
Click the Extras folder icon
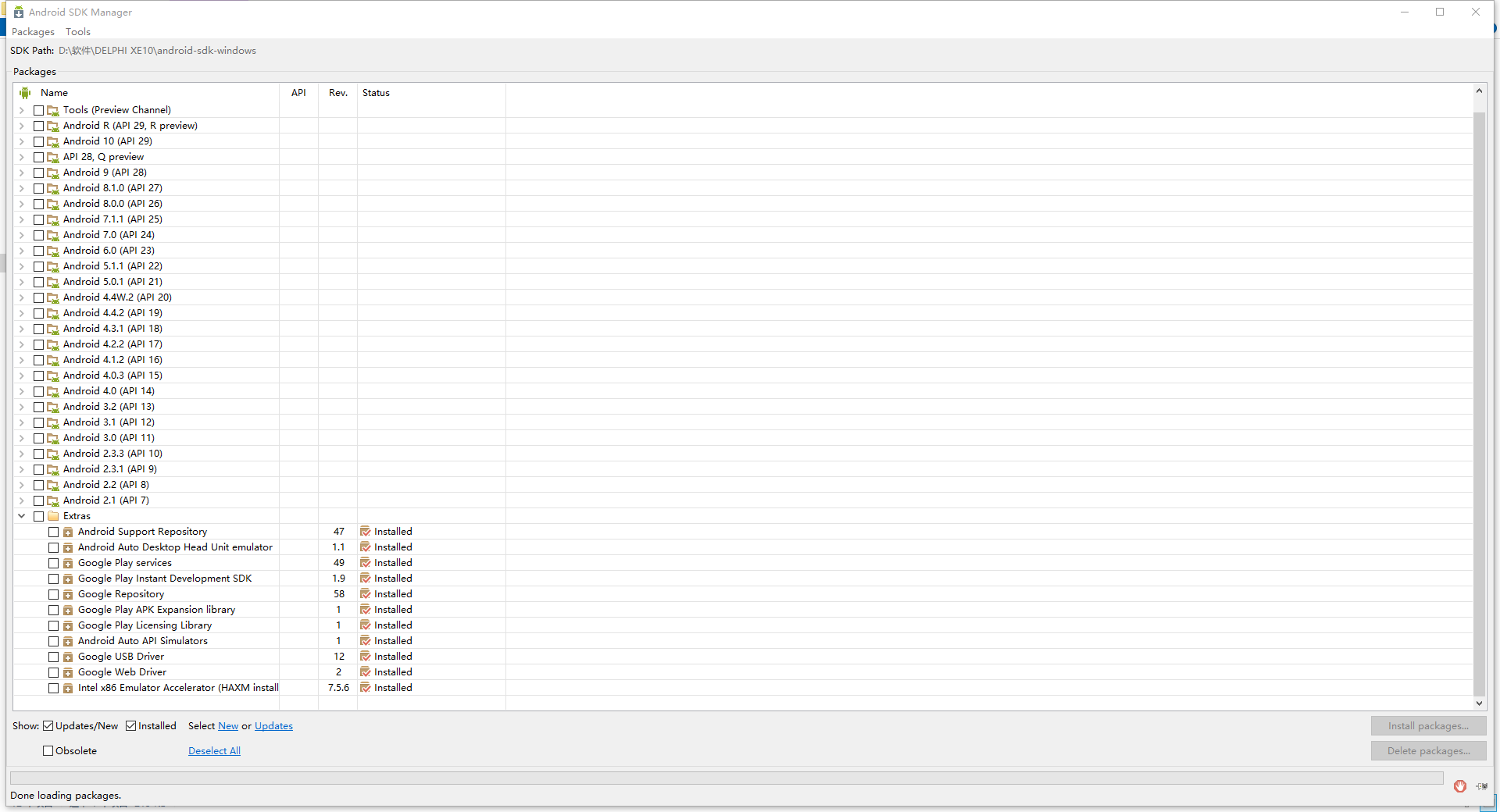click(53, 516)
